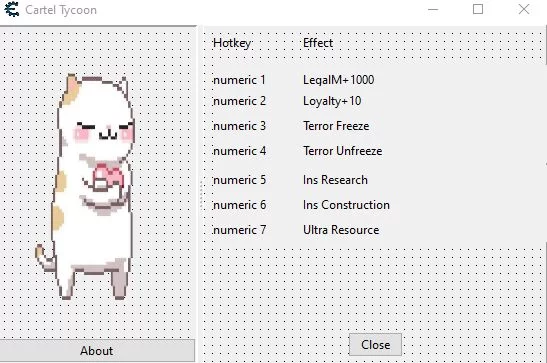Viewport: 547px width, 363px height.
Task: Click the dotted splitter handle between panels
Action: (201, 195)
